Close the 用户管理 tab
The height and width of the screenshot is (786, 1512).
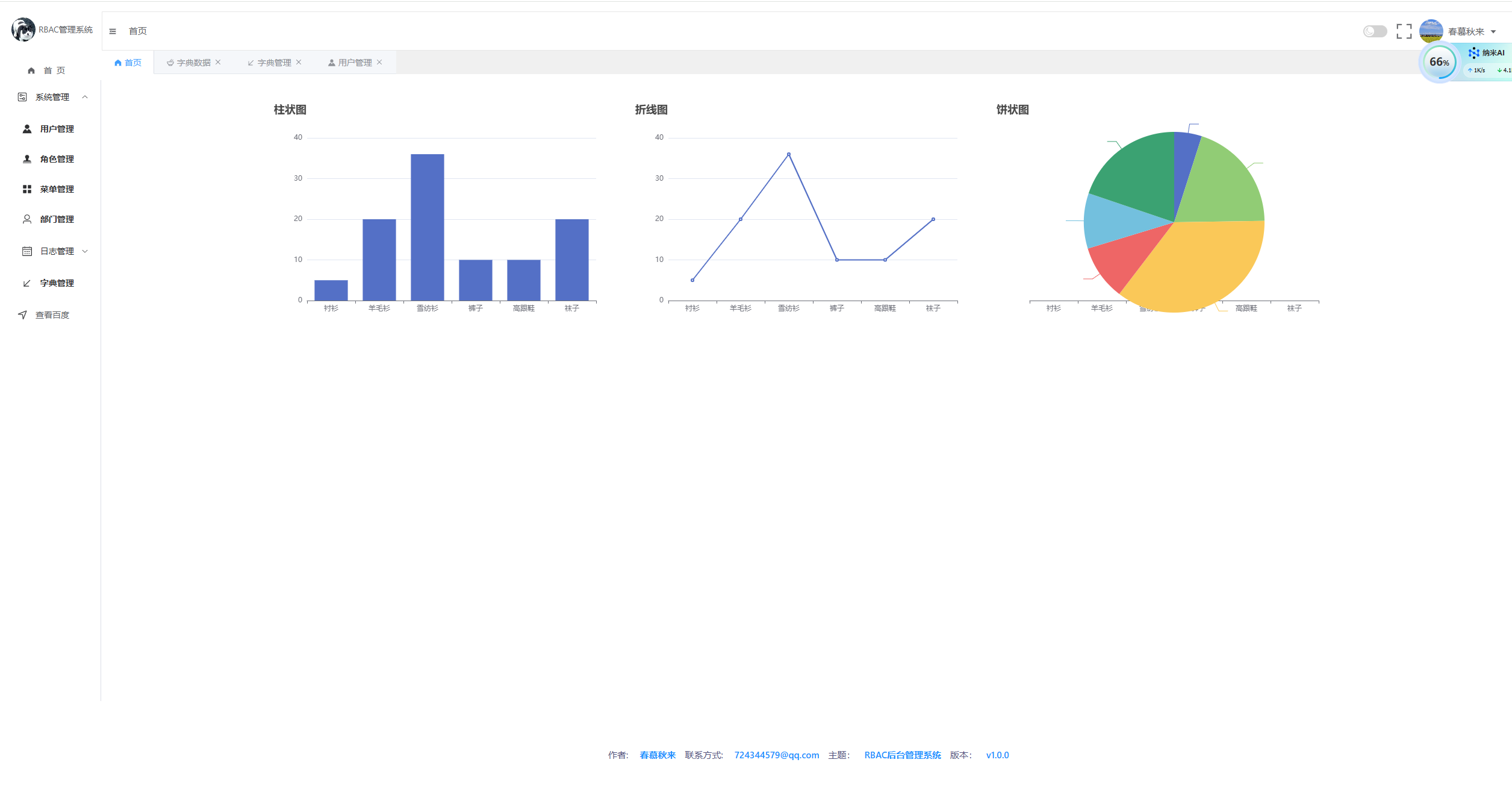(x=379, y=62)
